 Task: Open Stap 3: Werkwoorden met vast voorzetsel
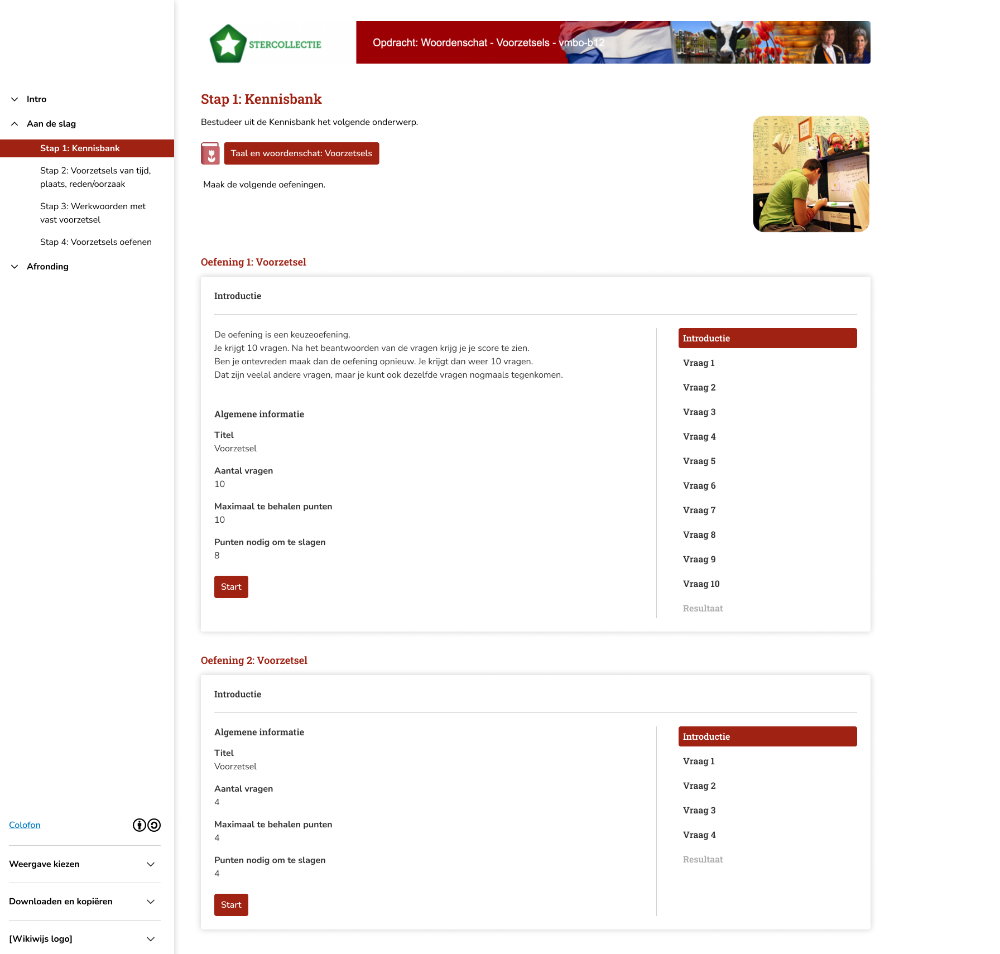pos(92,212)
